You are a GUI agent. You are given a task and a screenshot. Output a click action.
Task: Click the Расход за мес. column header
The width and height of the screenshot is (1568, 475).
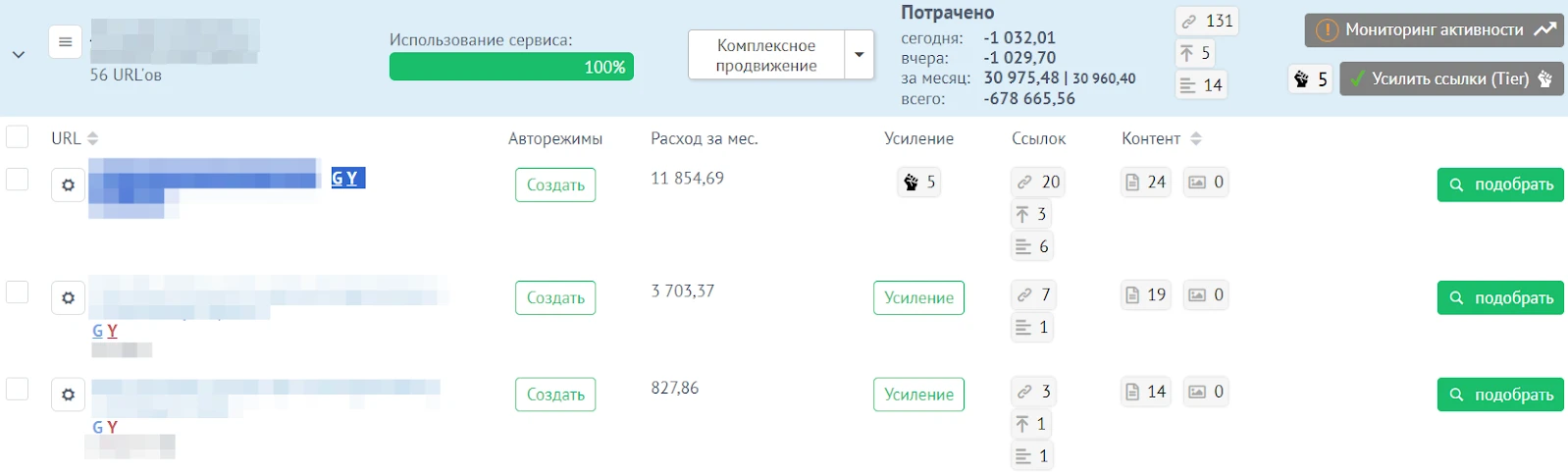tap(704, 138)
